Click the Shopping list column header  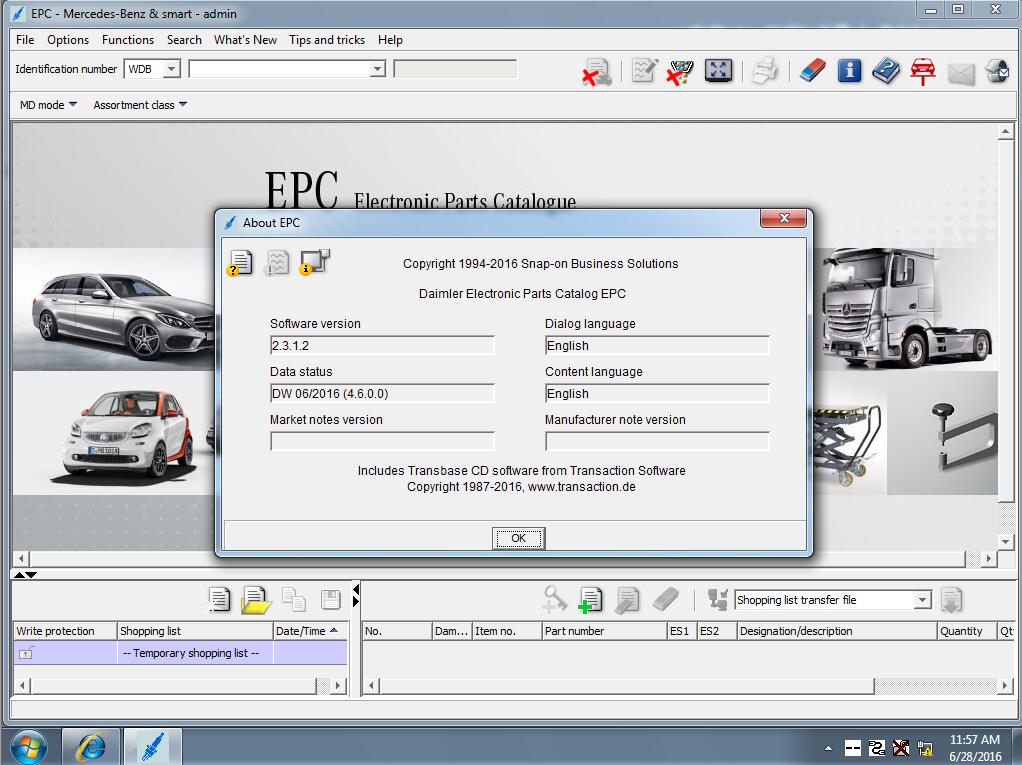tap(195, 631)
